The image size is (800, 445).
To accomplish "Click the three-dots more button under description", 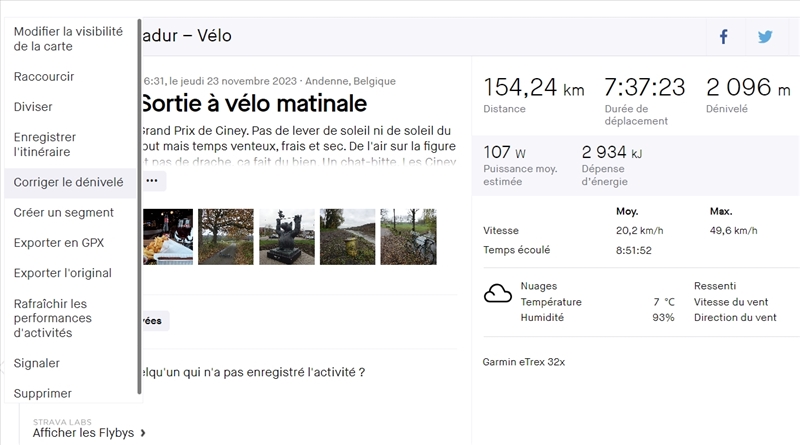I will (152, 181).
